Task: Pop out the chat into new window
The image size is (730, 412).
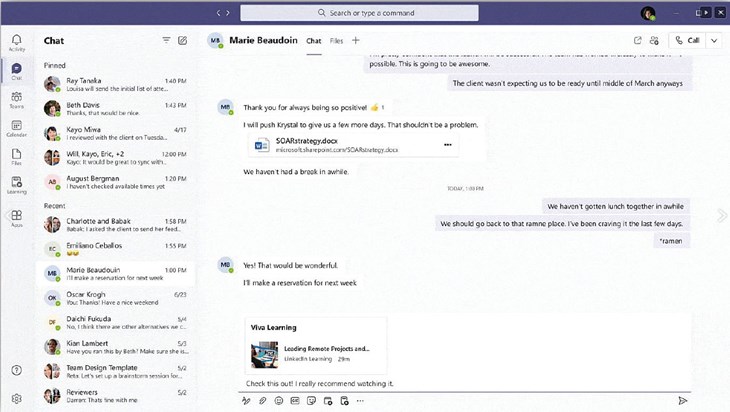Action: [x=638, y=41]
